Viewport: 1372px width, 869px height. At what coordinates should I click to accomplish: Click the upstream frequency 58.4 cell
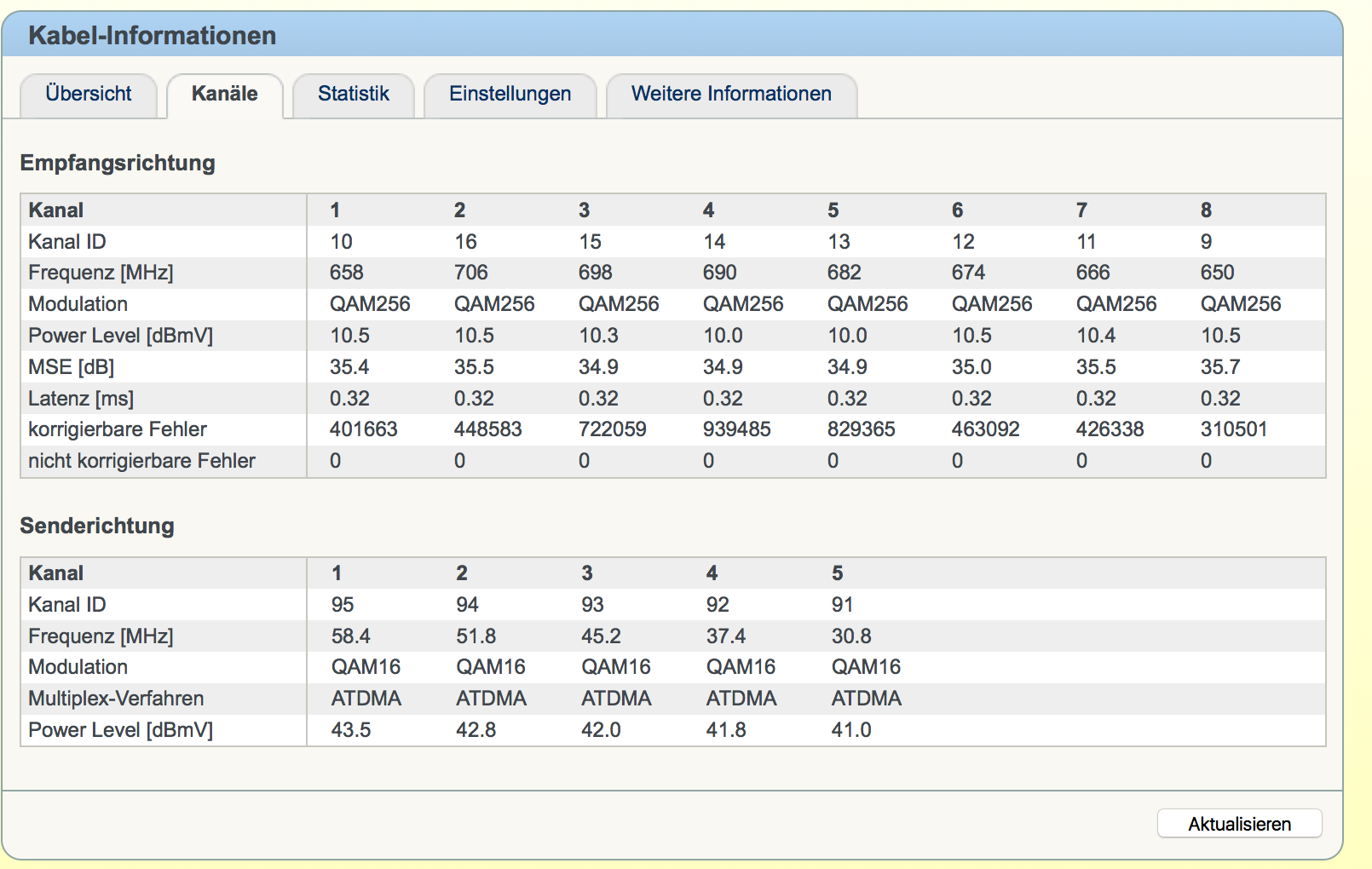[x=350, y=636]
